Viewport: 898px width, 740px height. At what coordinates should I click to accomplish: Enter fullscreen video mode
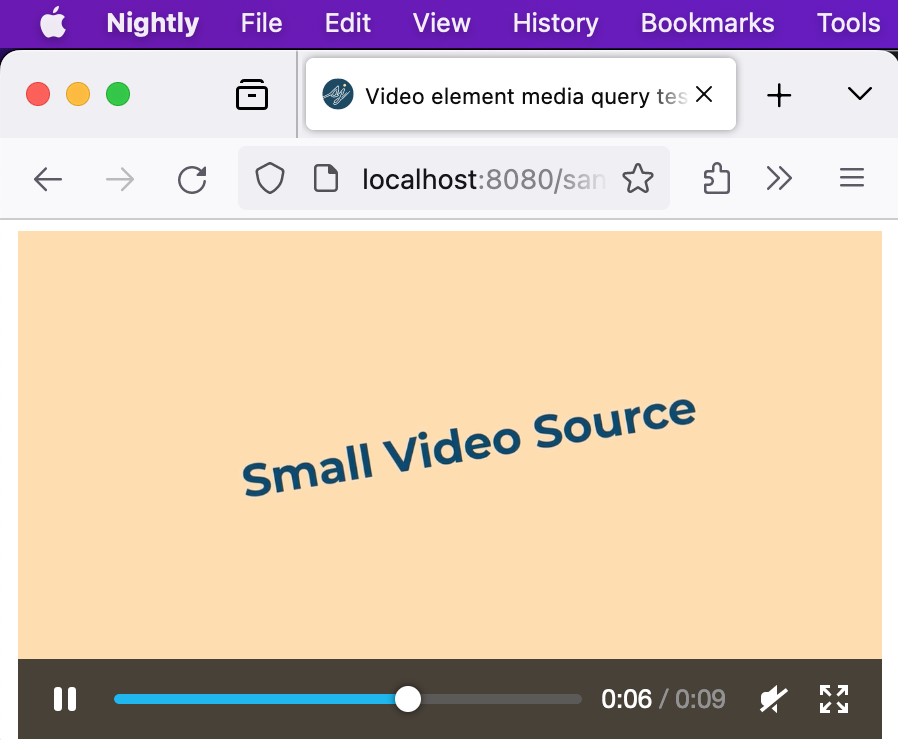coord(834,699)
